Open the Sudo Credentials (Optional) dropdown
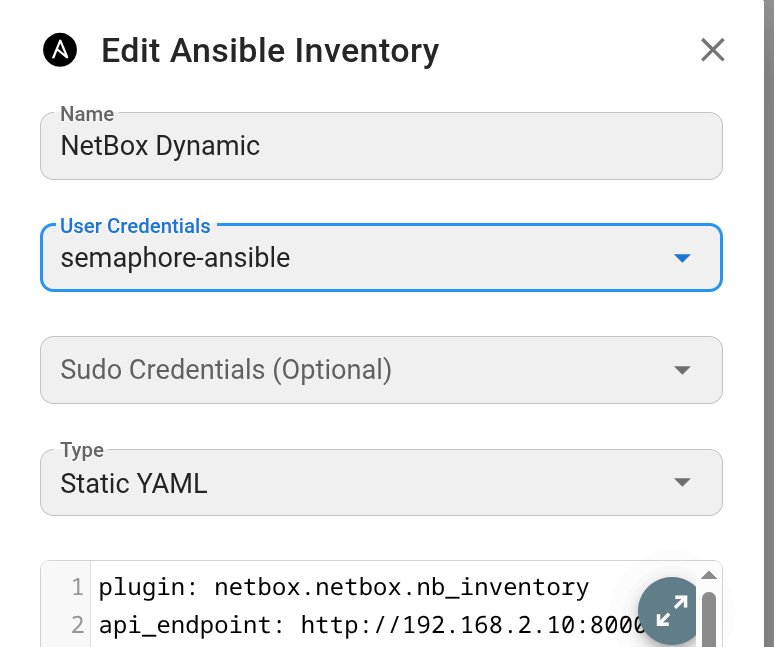 point(381,370)
